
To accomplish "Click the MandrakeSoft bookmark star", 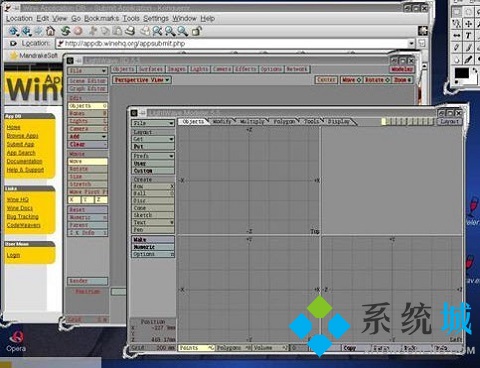I will point(14,55).
